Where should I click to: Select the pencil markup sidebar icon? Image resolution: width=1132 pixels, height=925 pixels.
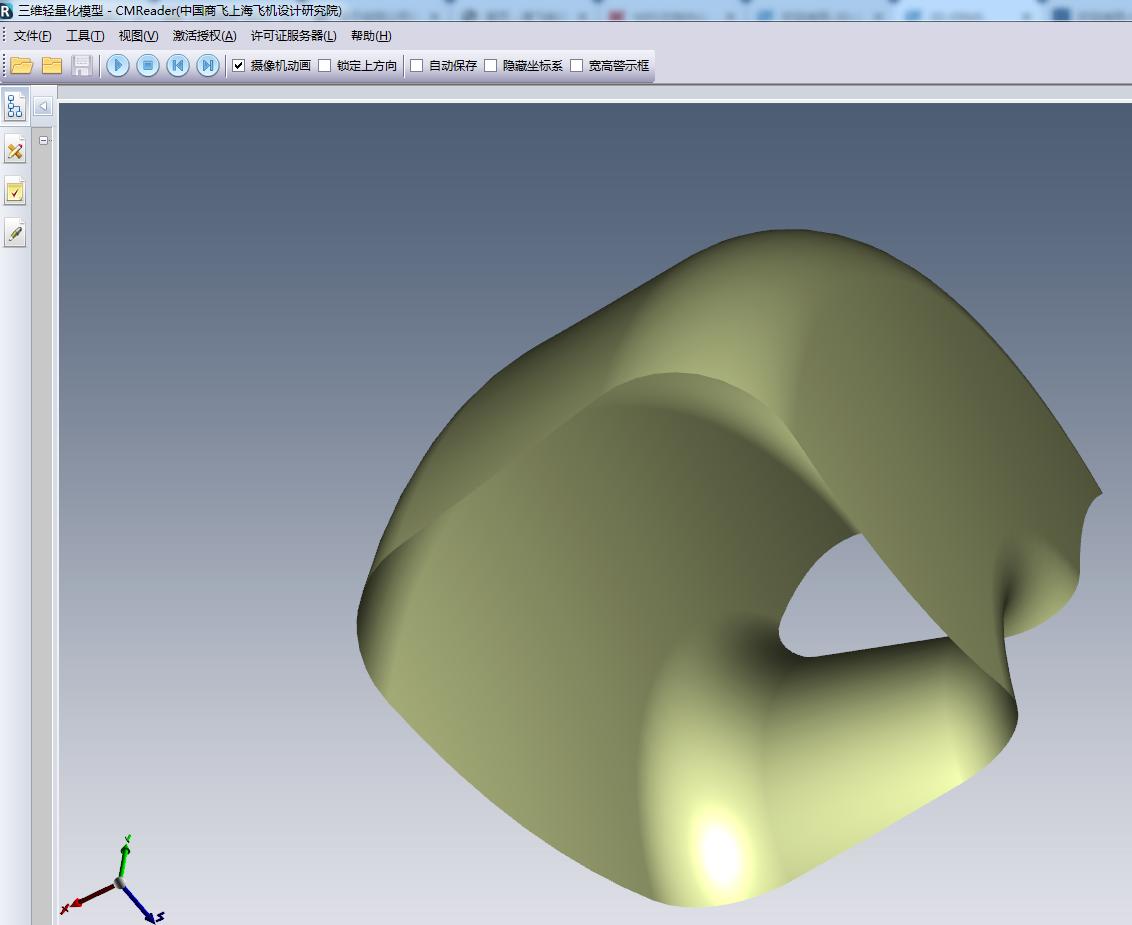(15, 234)
